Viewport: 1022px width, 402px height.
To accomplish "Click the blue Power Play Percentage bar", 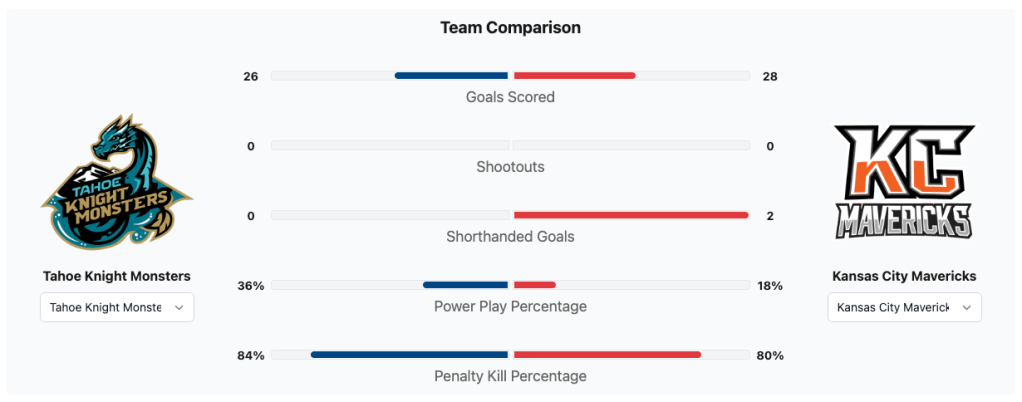I will coord(465,285).
